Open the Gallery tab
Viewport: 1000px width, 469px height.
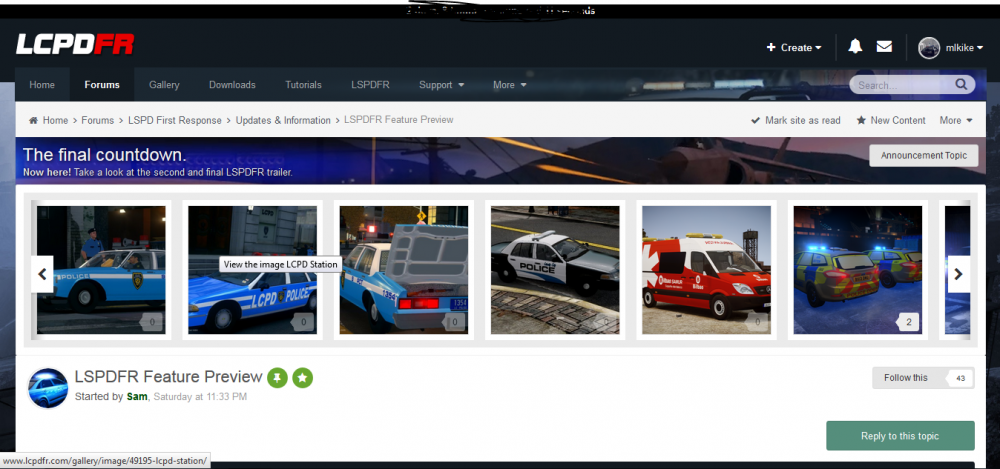tap(164, 85)
